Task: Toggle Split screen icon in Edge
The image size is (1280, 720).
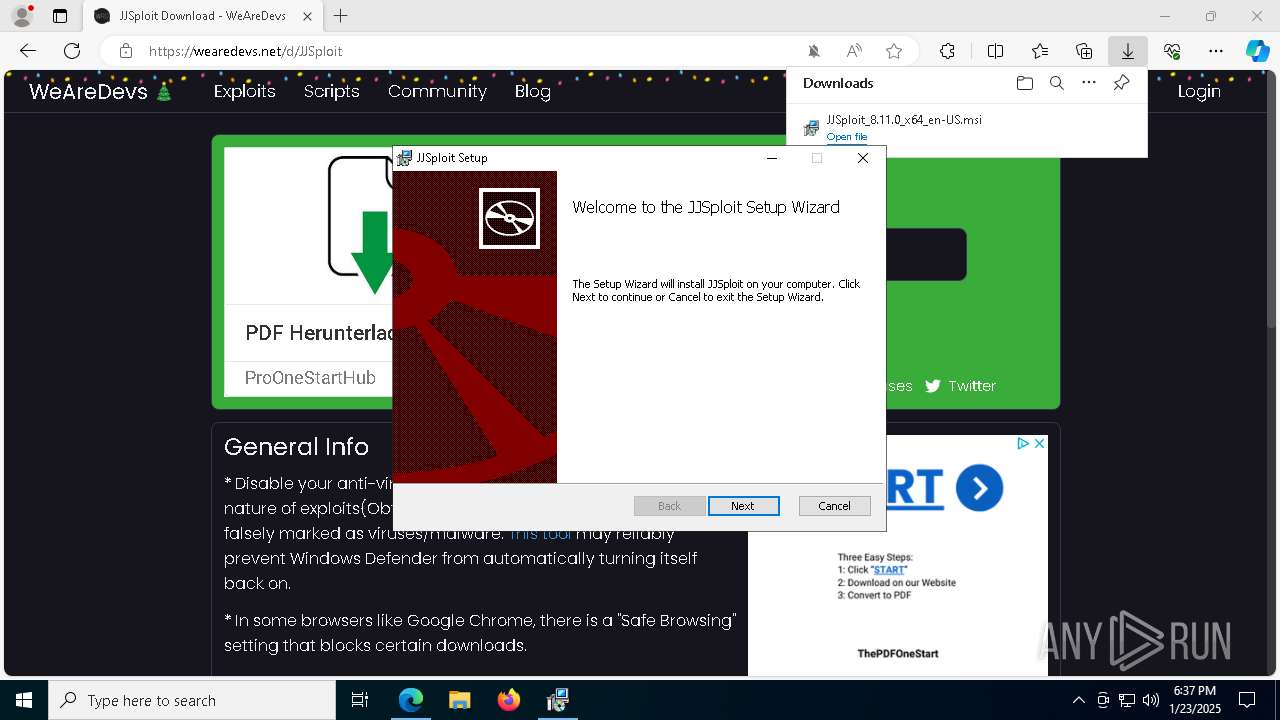Action: point(995,51)
